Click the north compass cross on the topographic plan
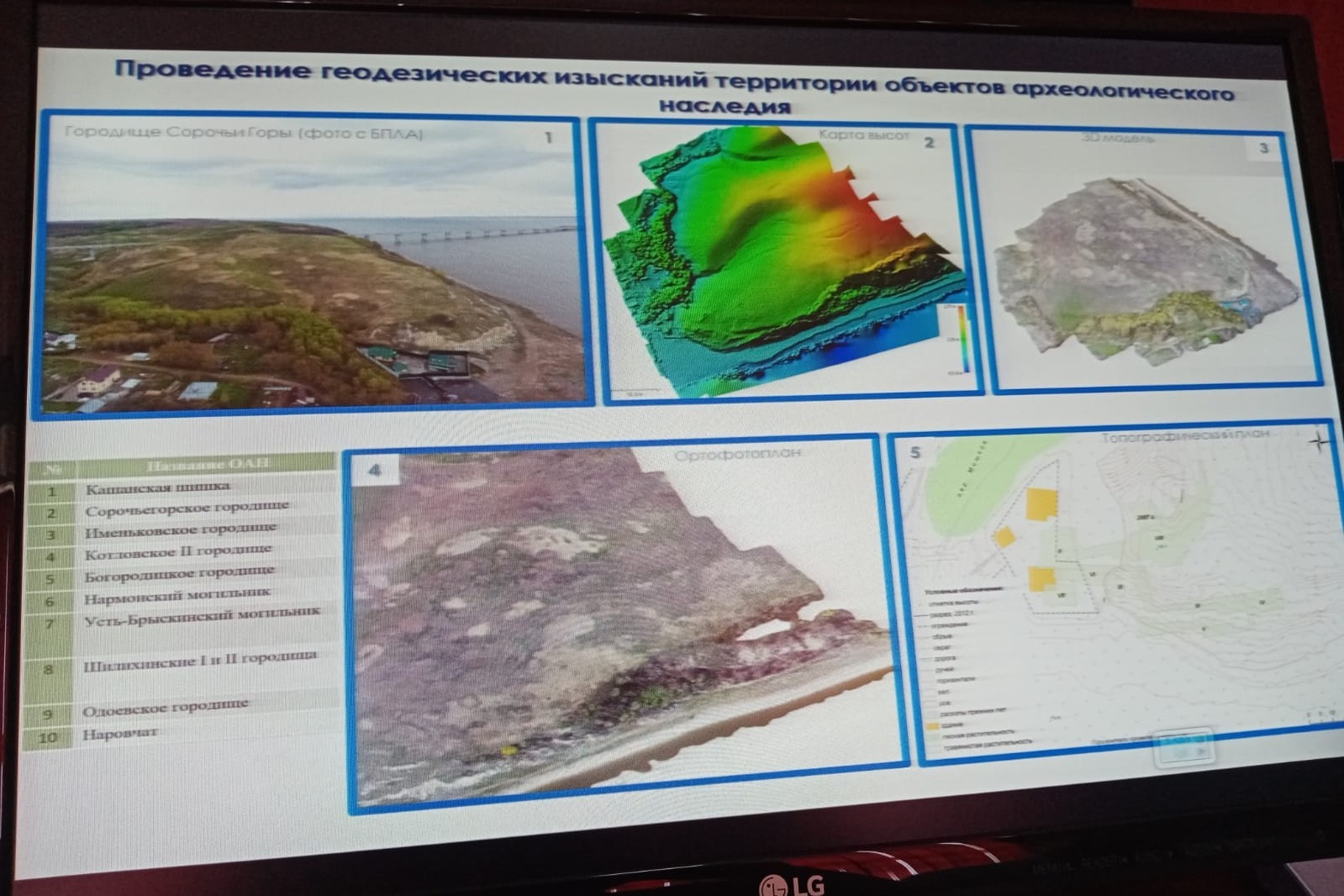This screenshot has width=1344, height=896. click(x=1319, y=440)
